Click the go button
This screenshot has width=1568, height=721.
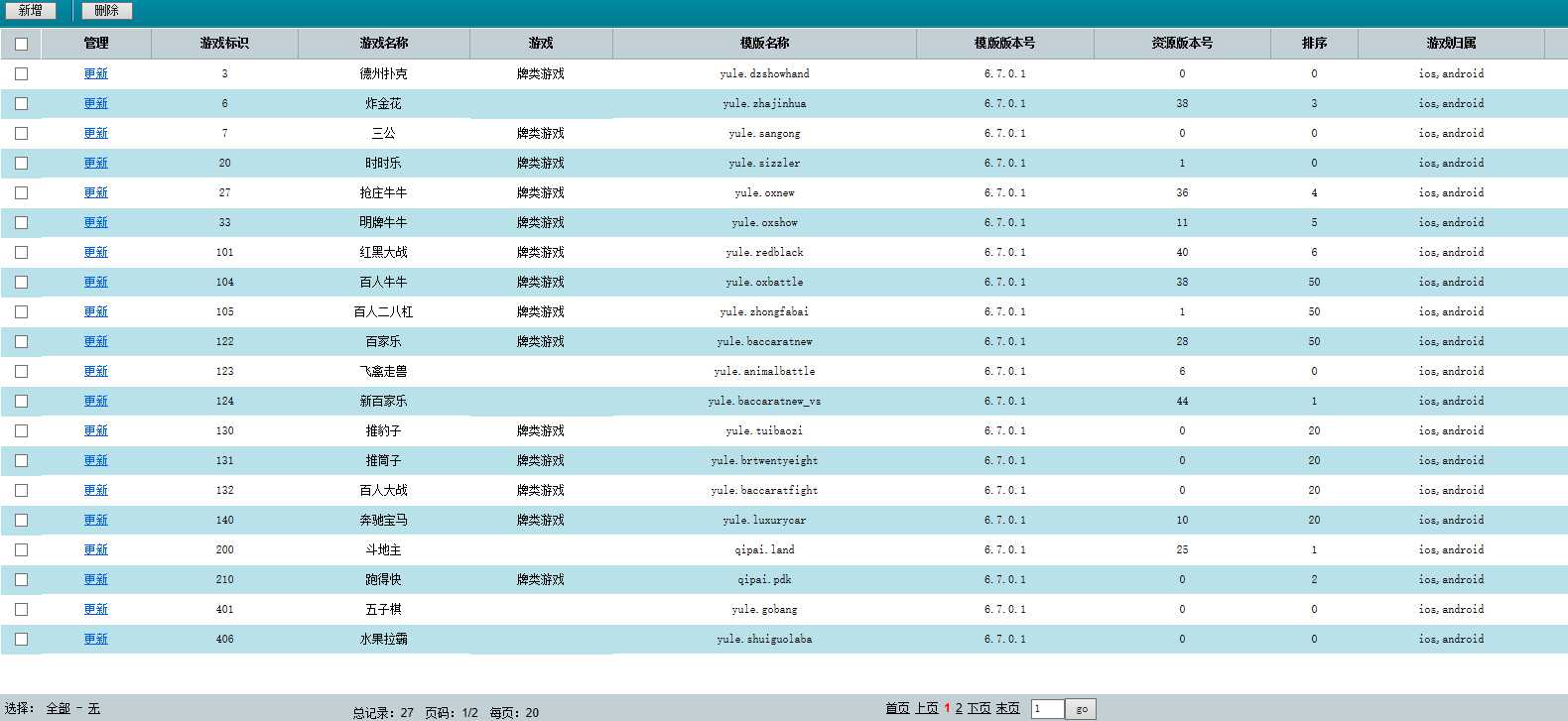[1081, 708]
